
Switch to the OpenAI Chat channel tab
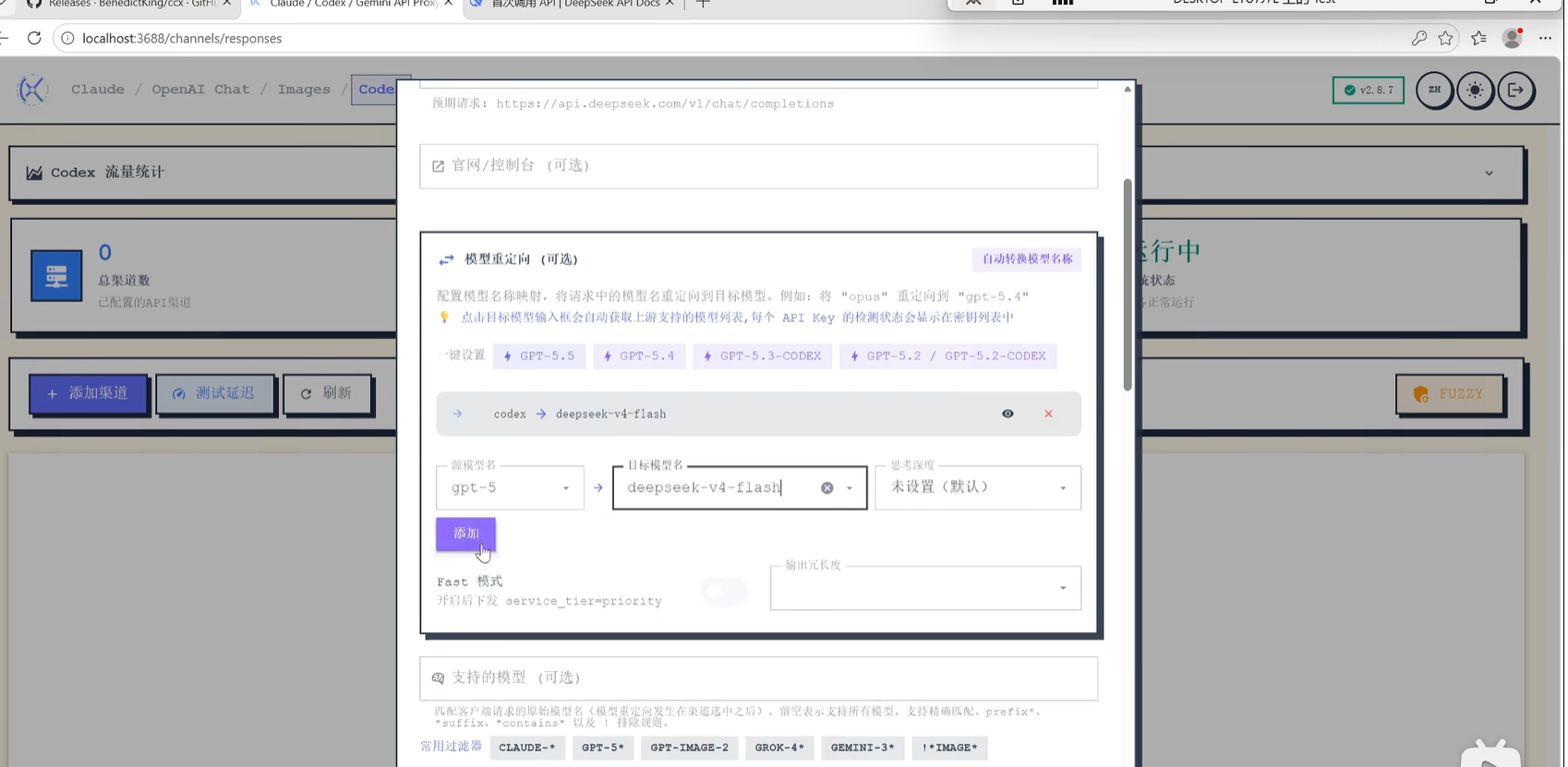point(200,90)
